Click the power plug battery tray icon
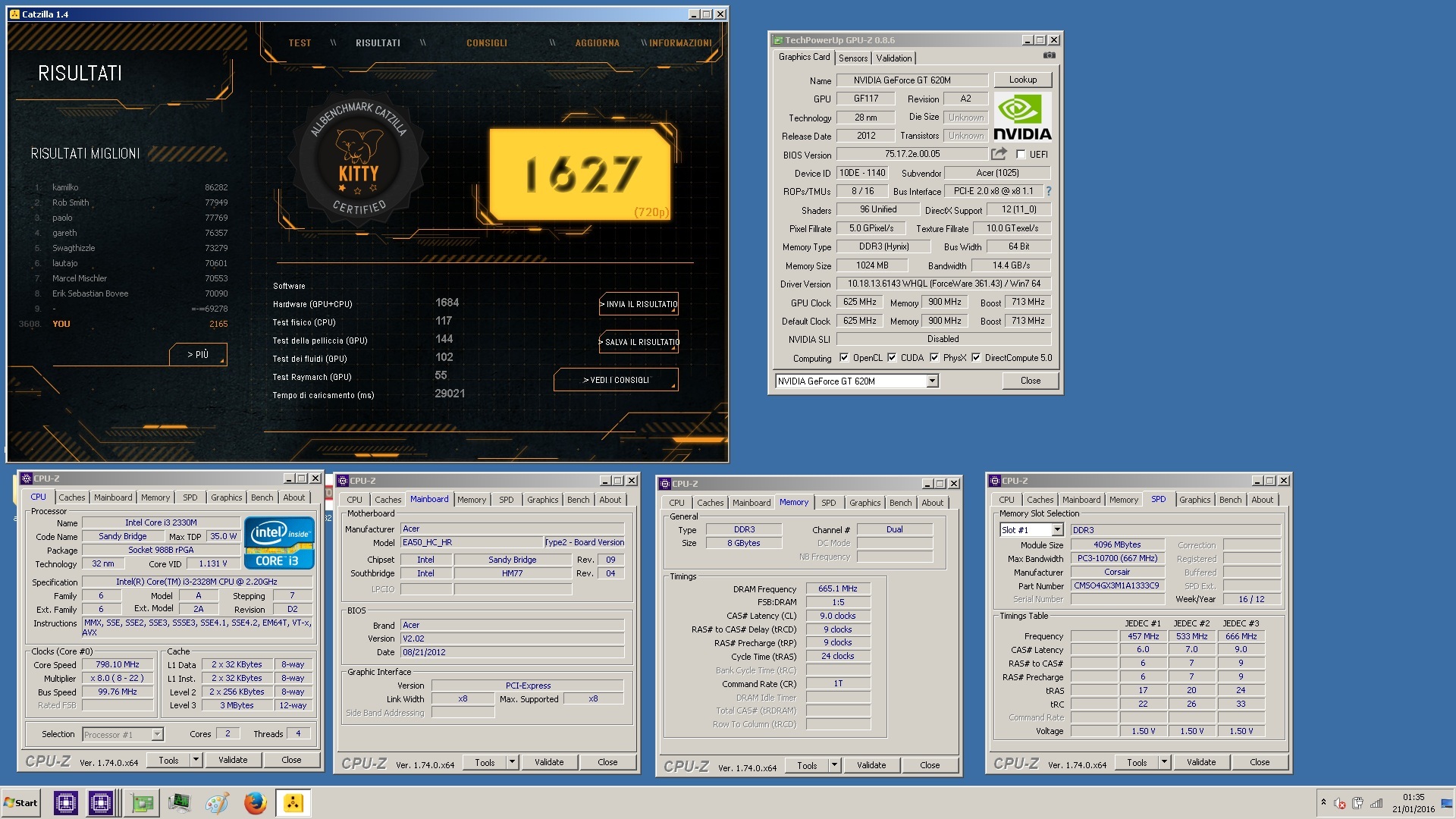The height and width of the screenshot is (819, 1456). (1357, 803)
